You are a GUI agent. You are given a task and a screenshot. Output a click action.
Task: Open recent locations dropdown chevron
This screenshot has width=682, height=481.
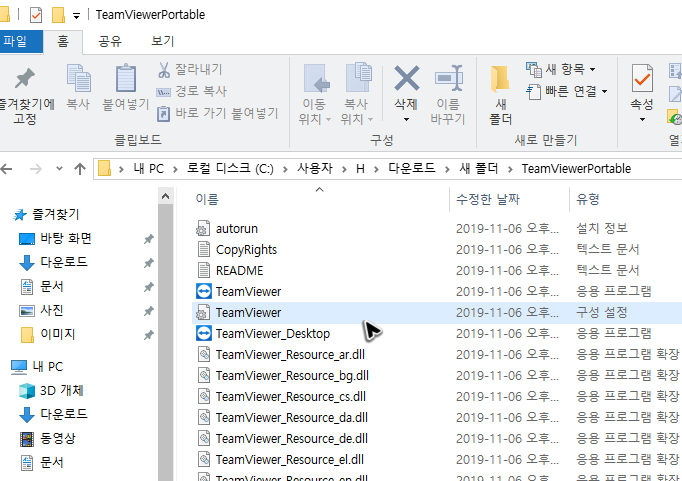[x=60, y=168]
